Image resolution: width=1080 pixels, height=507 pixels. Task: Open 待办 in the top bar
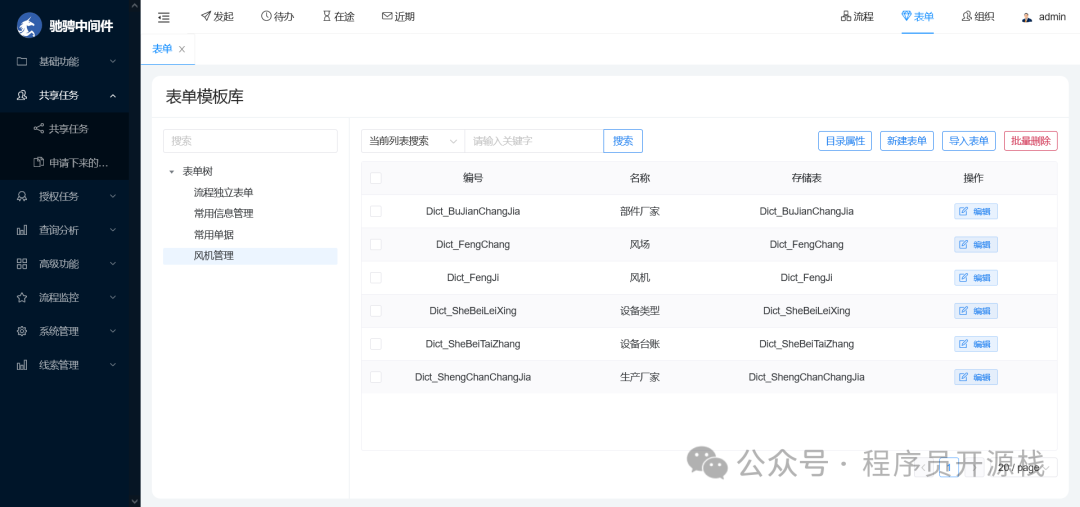[x=278, y=17]
